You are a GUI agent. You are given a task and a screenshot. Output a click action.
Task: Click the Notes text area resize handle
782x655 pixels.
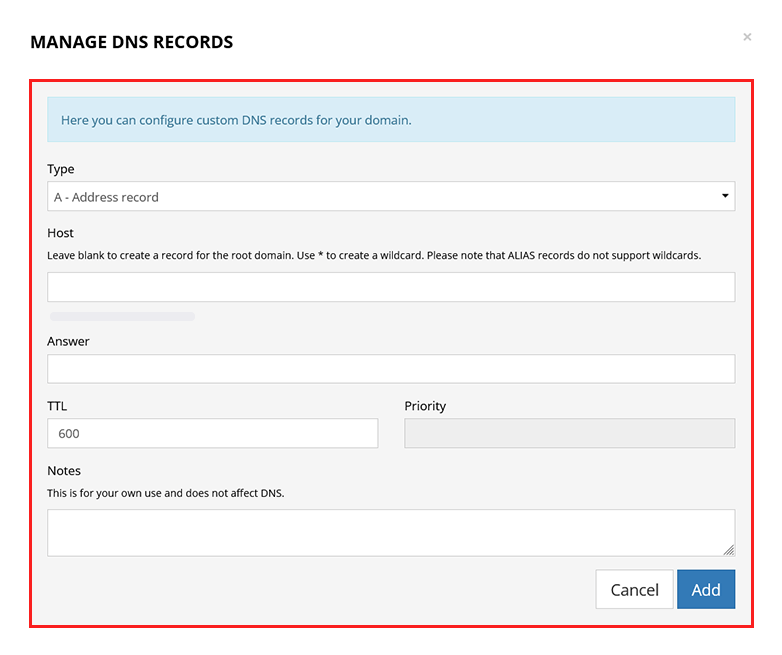click(x=729, y=550)
